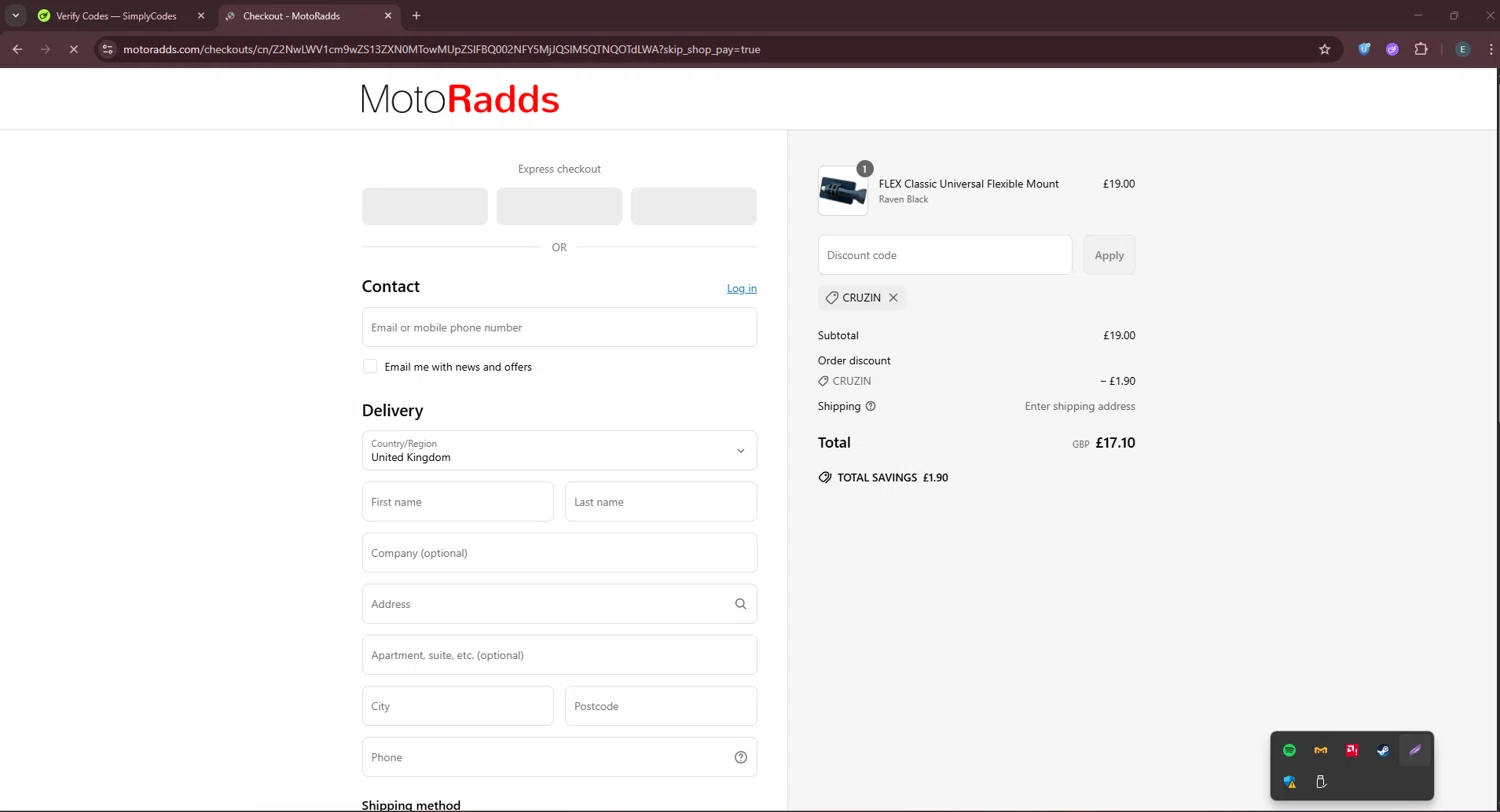Choose the first express checkout placeholder button
Image resolution: width=1500 pixels, height=812 pixels.
[425, 206]
